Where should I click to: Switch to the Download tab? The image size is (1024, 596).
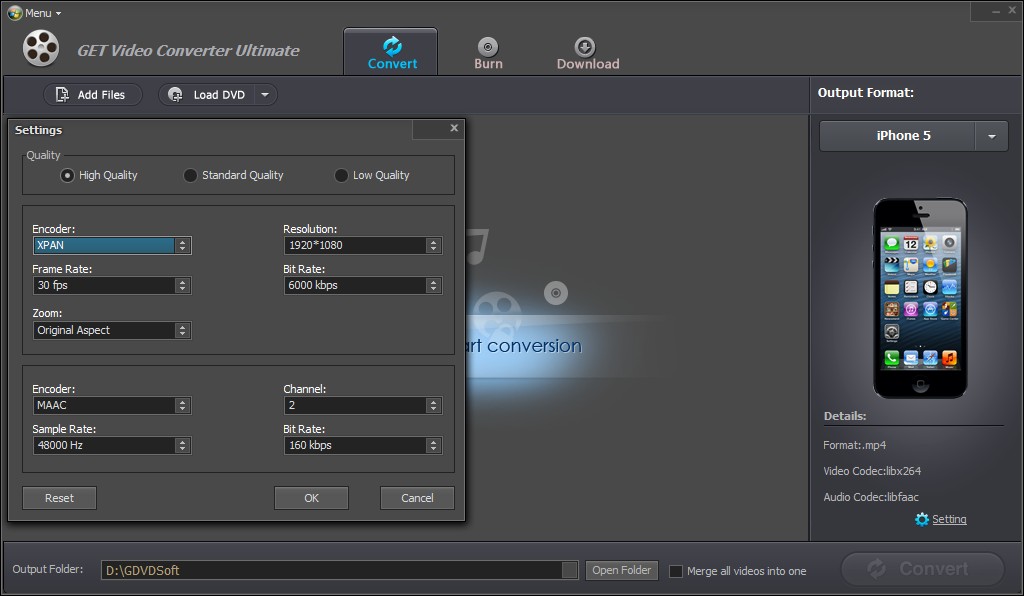tap(588, 53)
